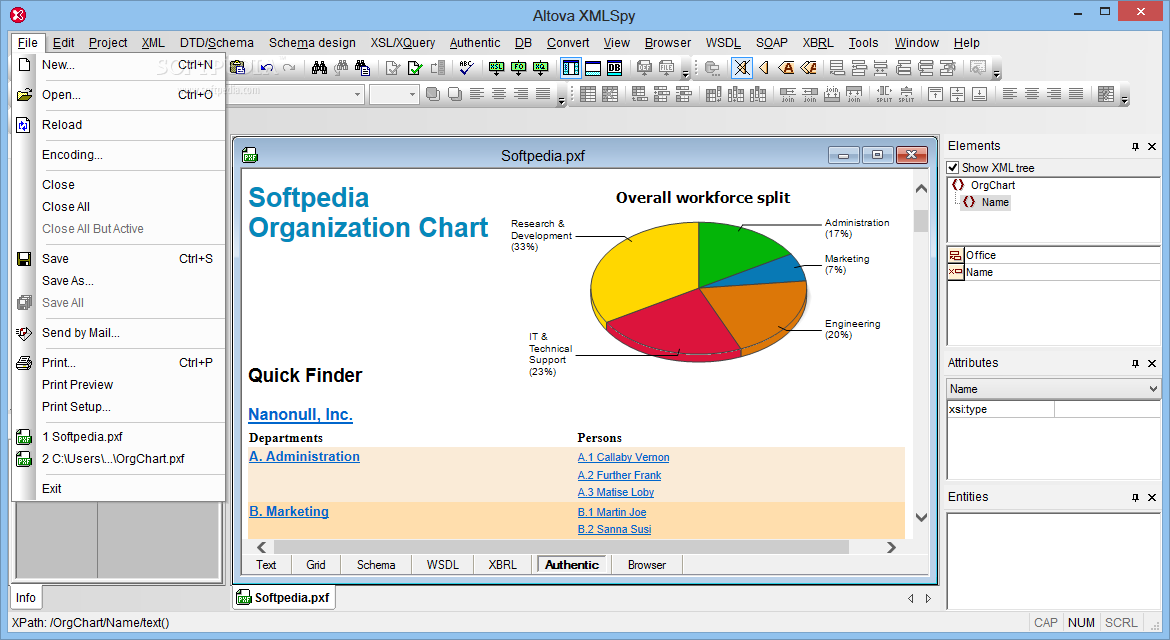Open the wide font combo box dropdown
1170x640 pixels.
357,94
